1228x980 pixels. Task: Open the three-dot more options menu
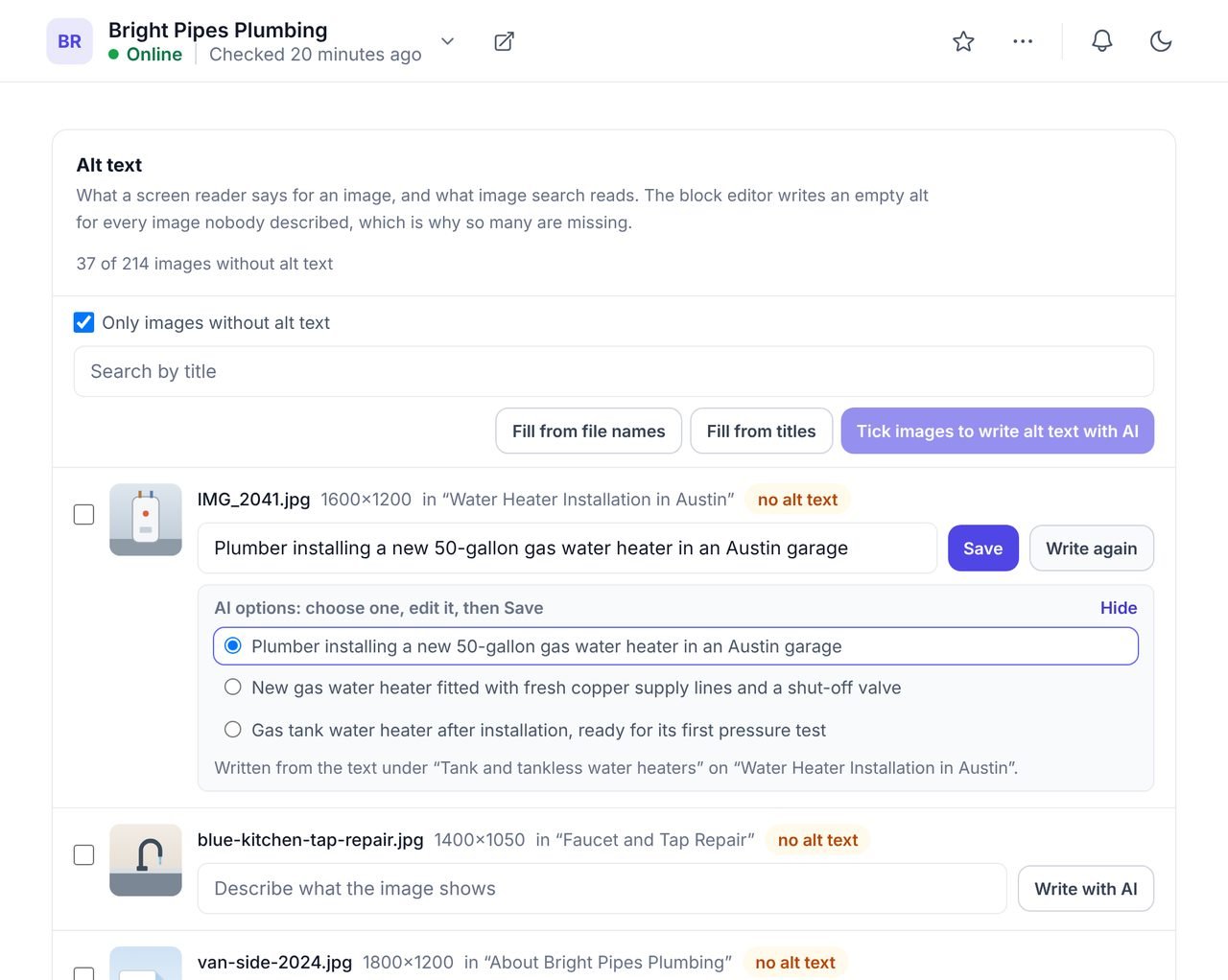pyautogui.click(x=1023, y=41)
